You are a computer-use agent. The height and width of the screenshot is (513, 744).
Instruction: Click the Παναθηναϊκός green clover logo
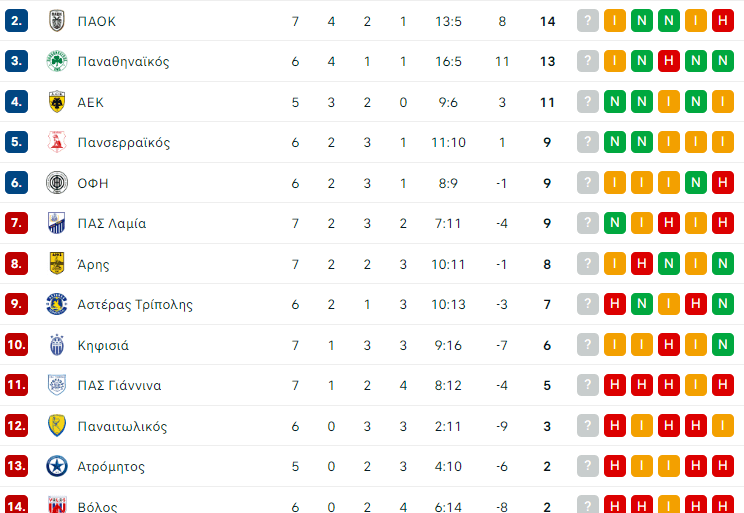click(56, 61)
